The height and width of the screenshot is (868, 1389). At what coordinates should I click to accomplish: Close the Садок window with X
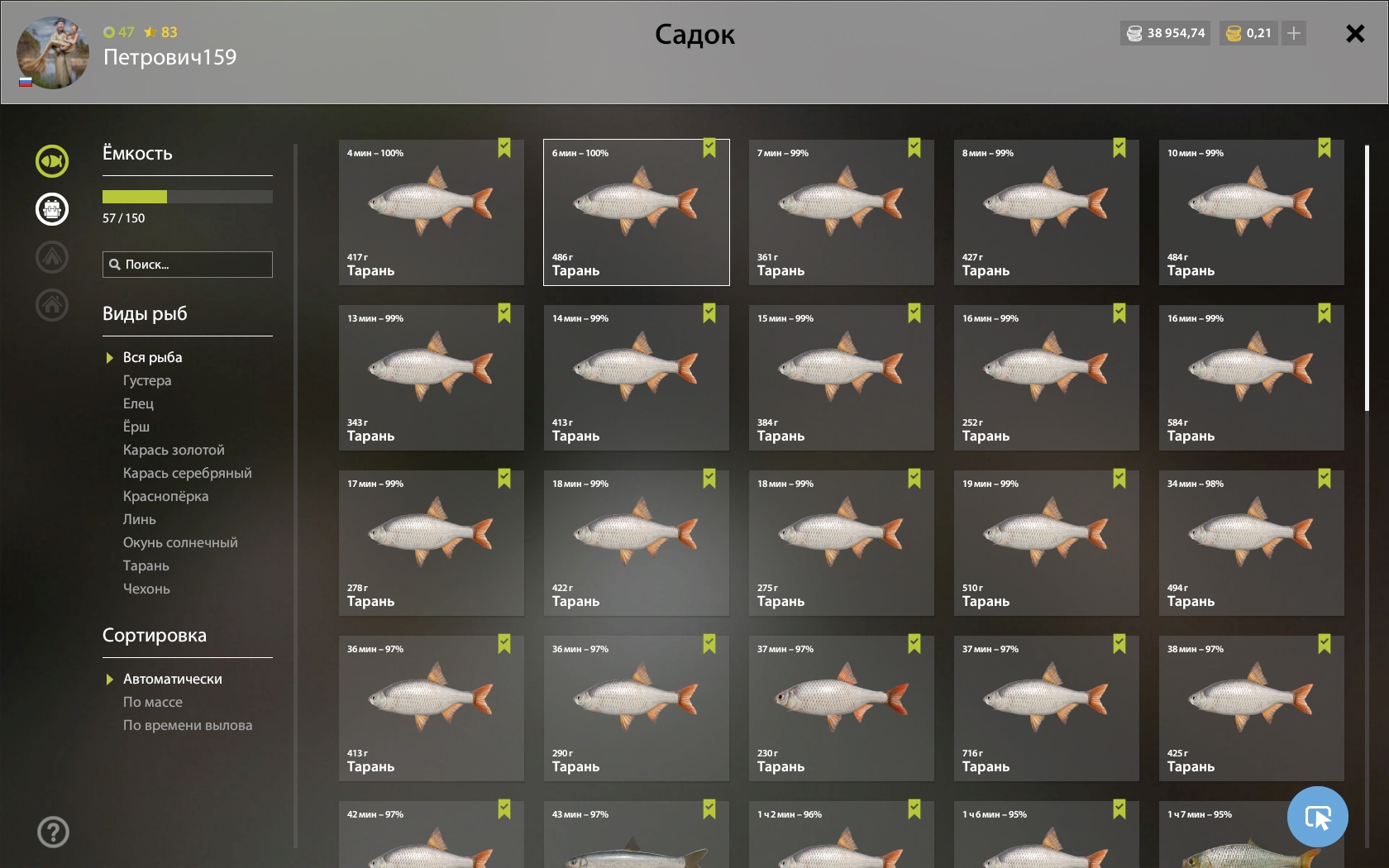(x=1355, y=33)
